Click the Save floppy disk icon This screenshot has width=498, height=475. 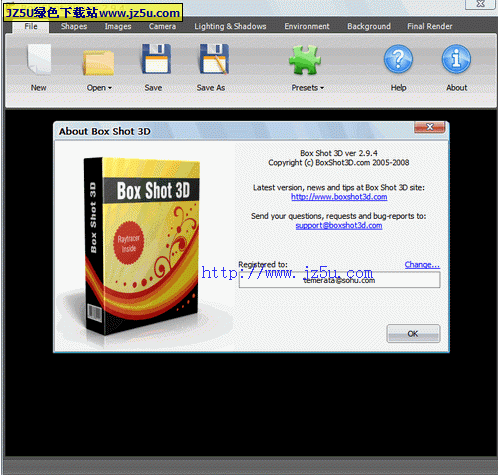pyautogui.click(x=156, y=59)
